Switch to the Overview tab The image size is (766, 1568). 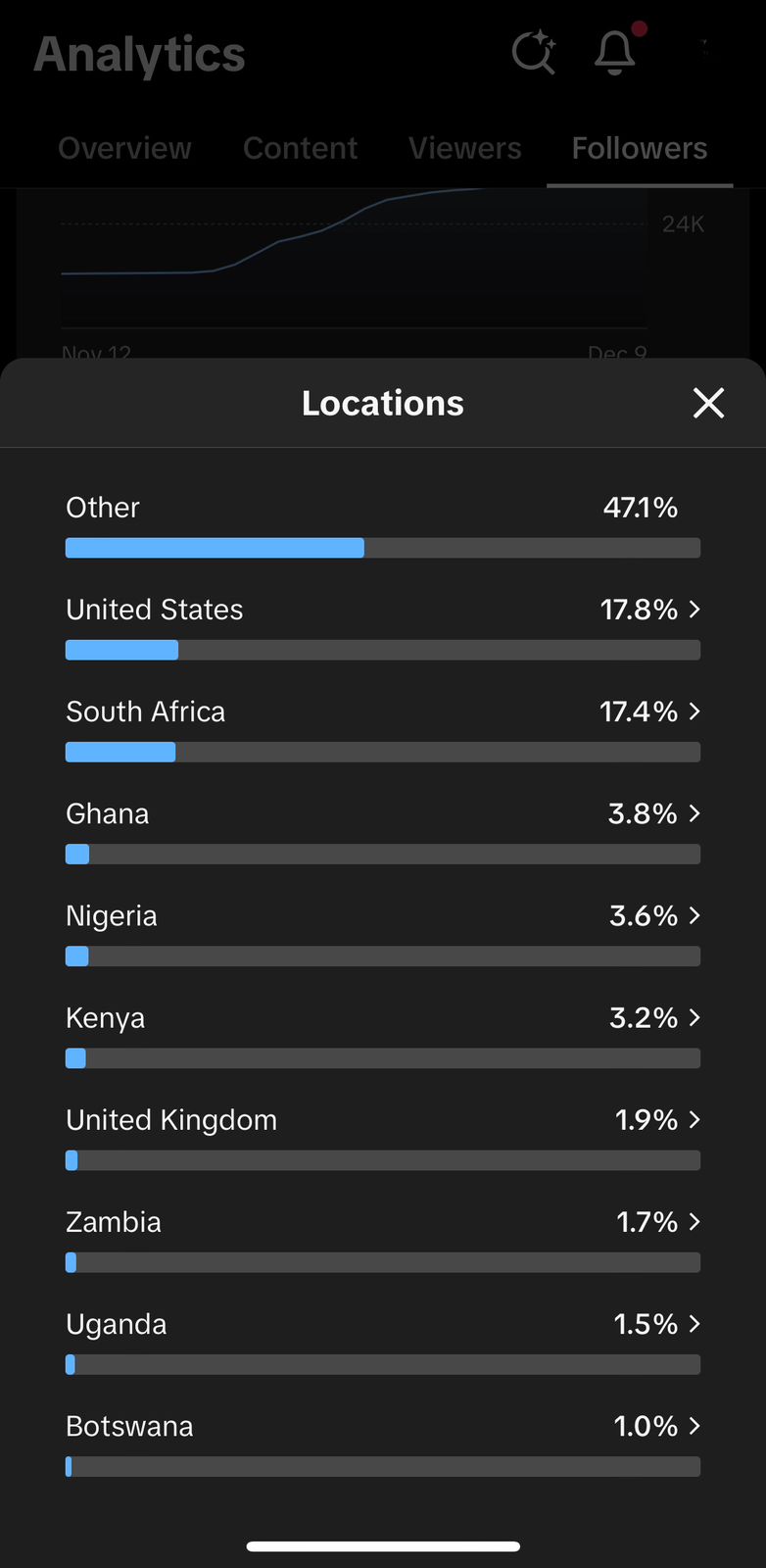tap(124, 148)
